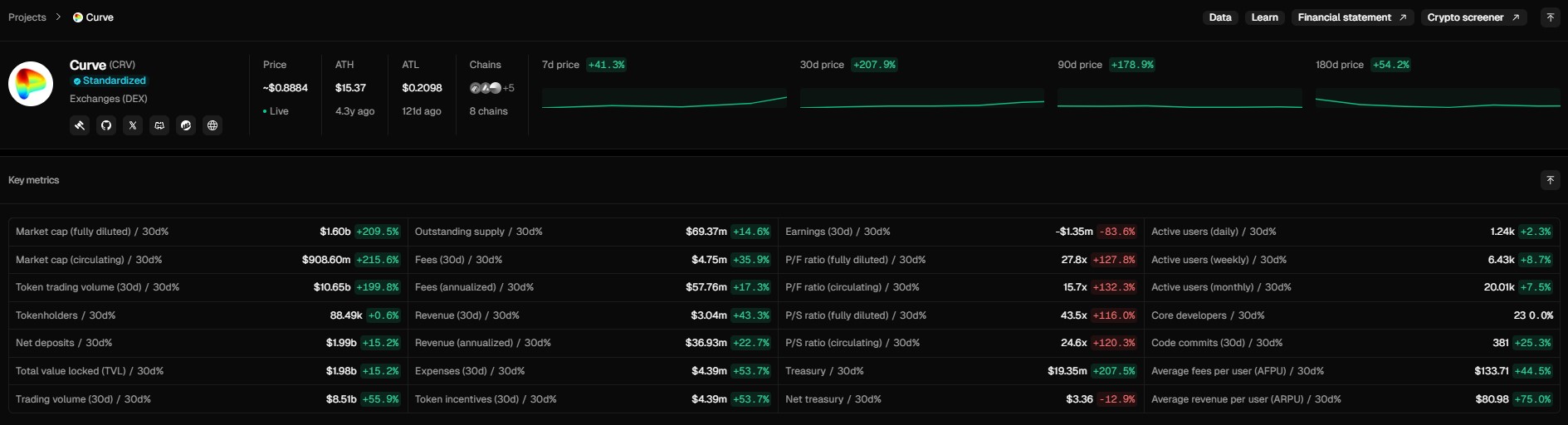Open the Discord community icon
Screen dimensions: 1568x425
pos(159,125)
